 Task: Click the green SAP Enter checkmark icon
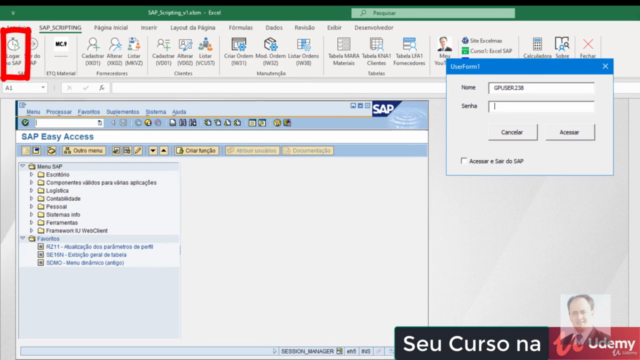pos(25,122)
